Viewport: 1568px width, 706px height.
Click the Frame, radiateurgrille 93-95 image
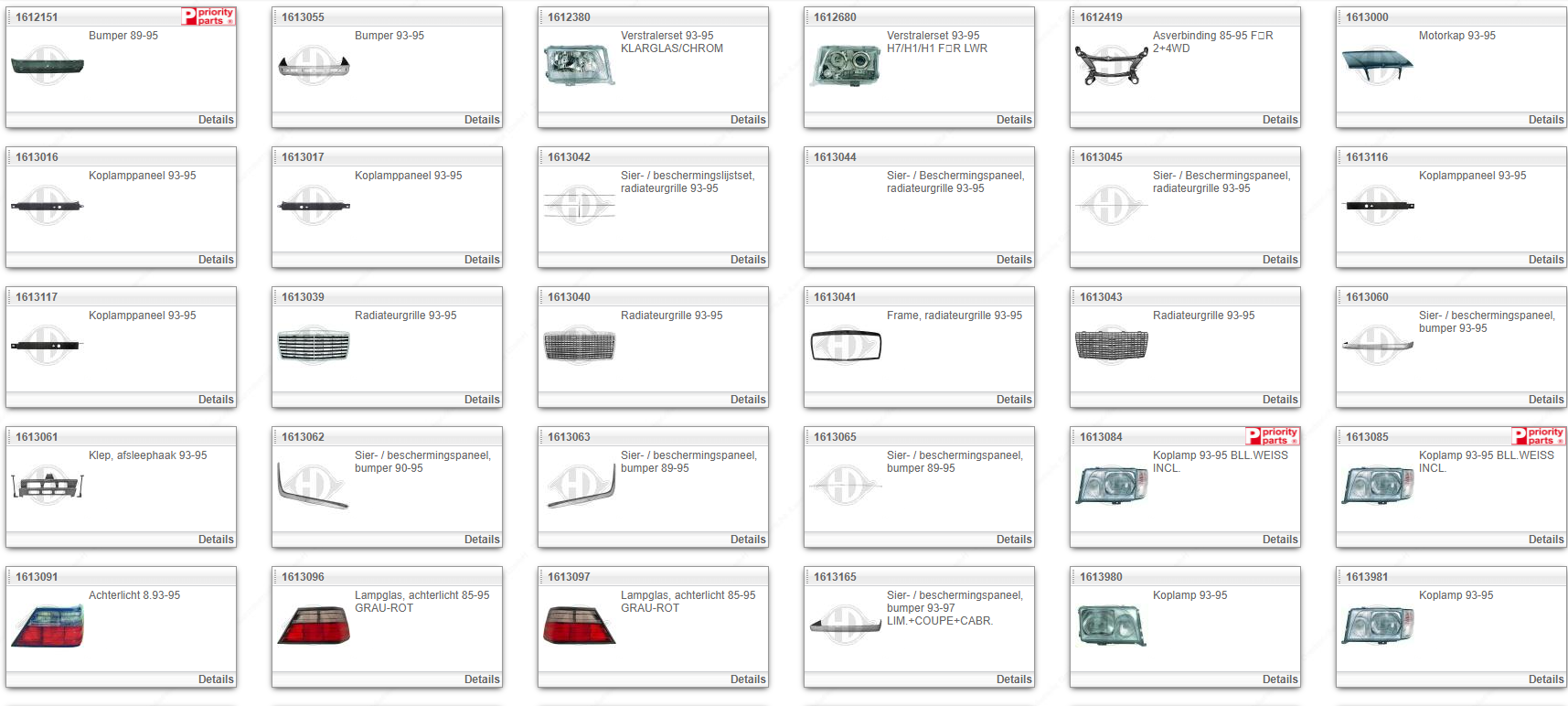coord(846,346)
